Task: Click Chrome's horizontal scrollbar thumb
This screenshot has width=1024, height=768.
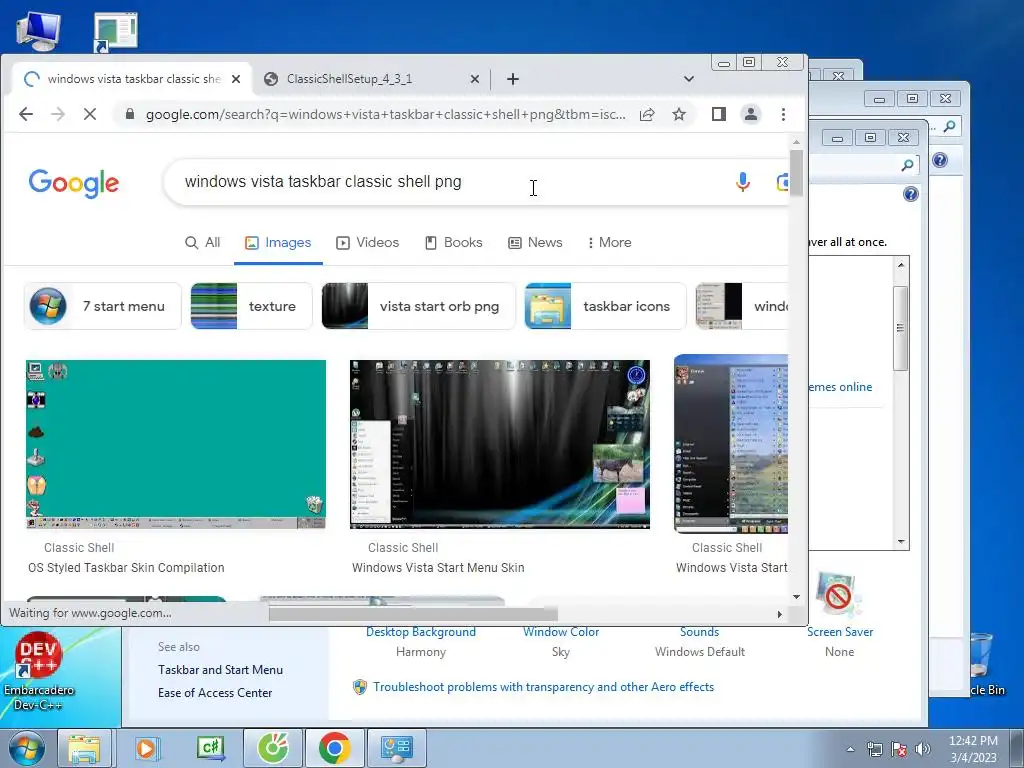Action: point(413,614)
